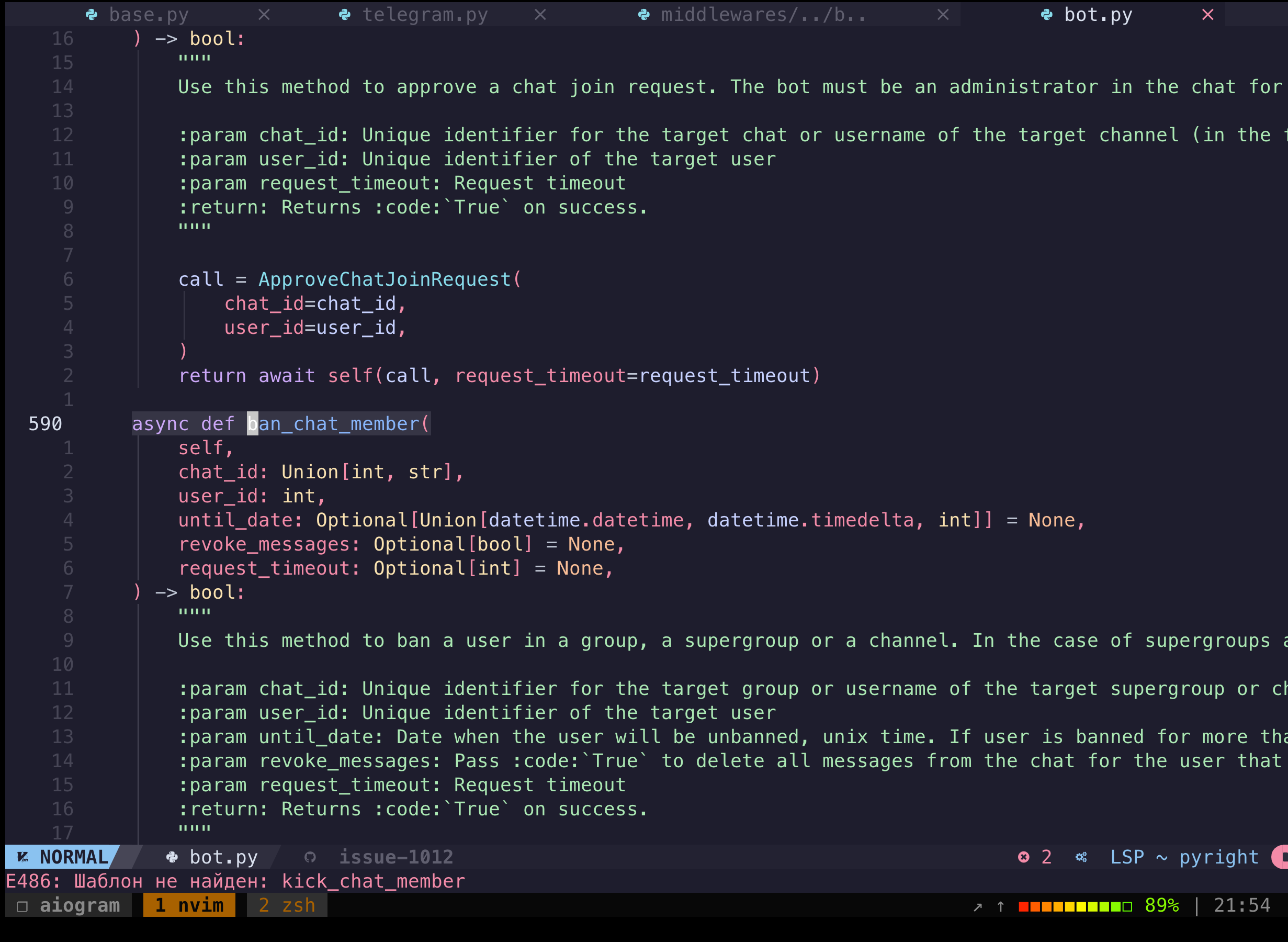This screenshot has height=942, width=1288.
Task: Click the issue-1012 branch name
Action: (x=396, y=857)
